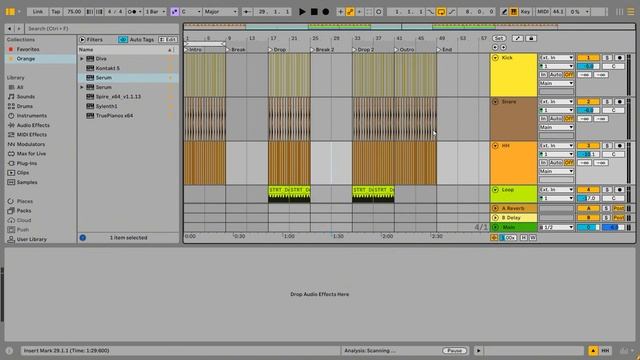
Task: Open Samples category
Action: (x=27, y=182)
